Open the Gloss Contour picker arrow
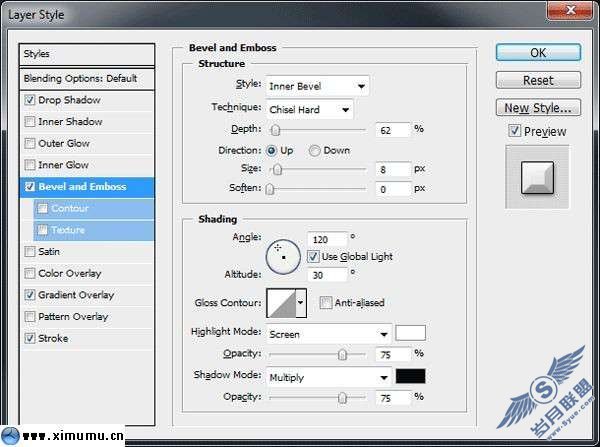 tap(301, 303)
